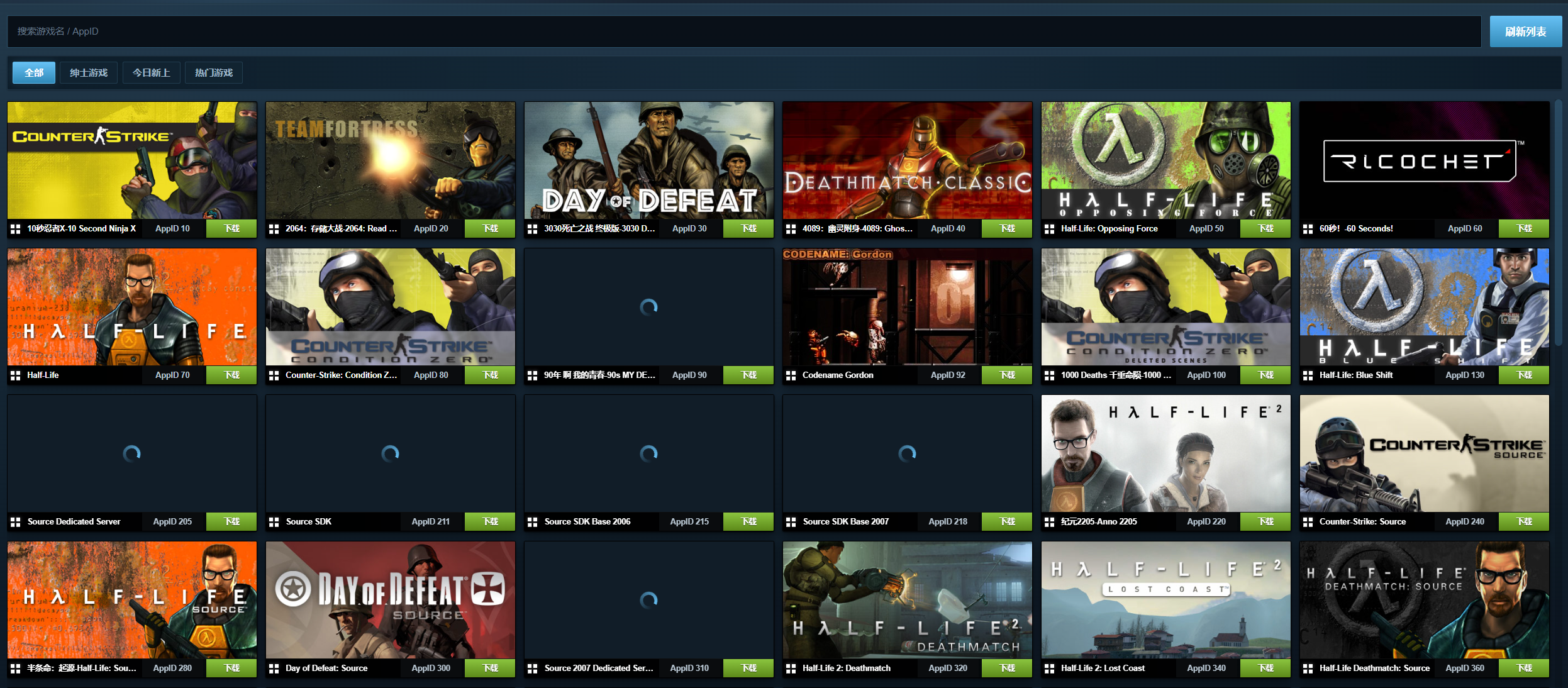
Task: Select the 全部 filter tab
Action: tap(34, 73)
